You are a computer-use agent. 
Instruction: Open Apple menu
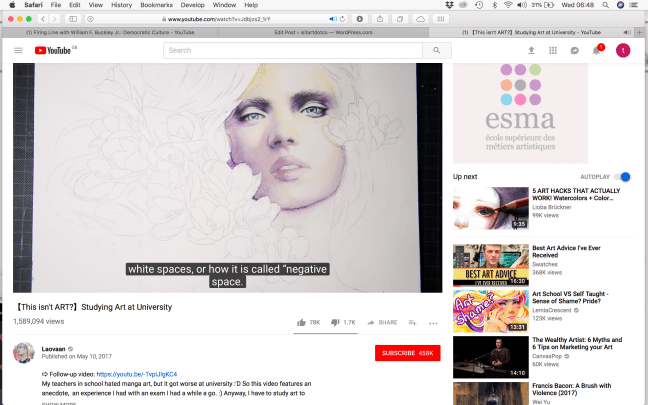pyautogui.click(x=12, y=5)
